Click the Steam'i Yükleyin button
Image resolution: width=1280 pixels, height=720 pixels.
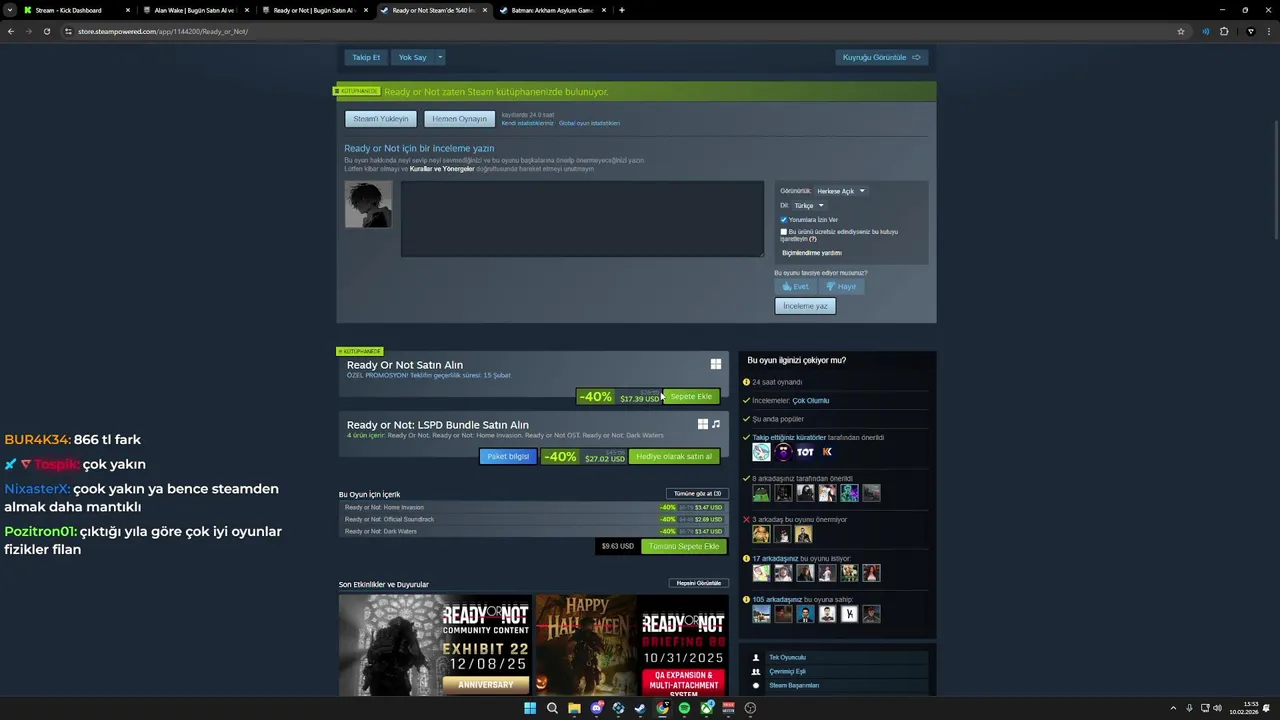pos(381,119)
